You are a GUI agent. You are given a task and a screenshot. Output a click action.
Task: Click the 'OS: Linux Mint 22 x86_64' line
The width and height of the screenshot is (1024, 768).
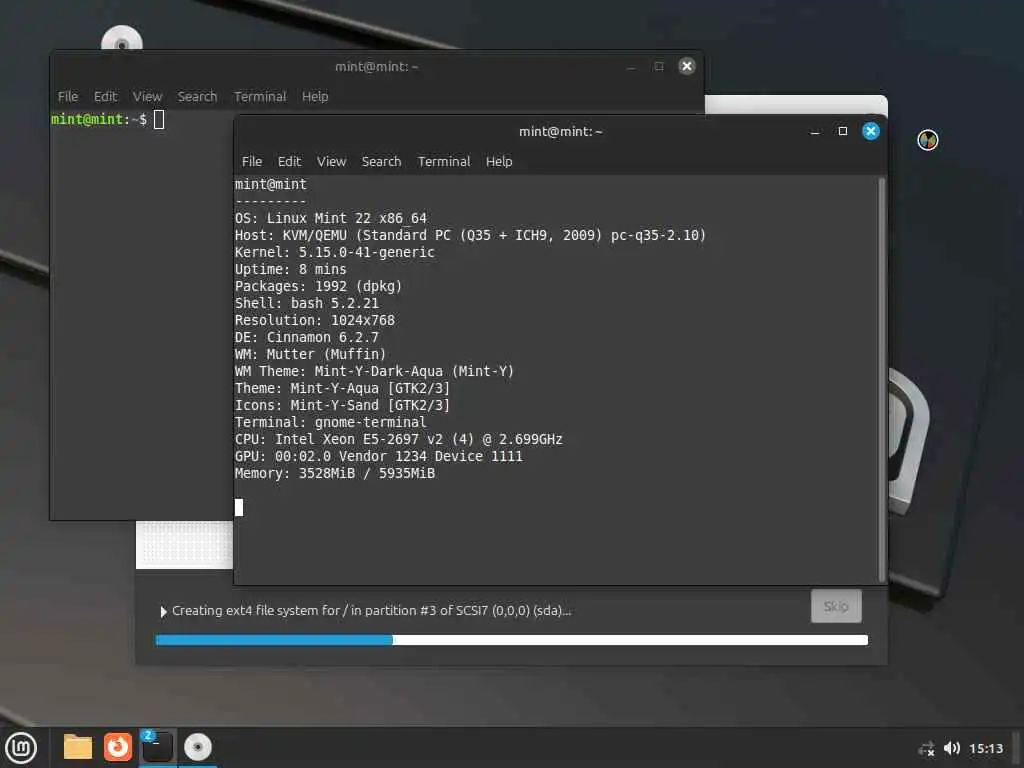pyautogui.click(x=330, y=218)
